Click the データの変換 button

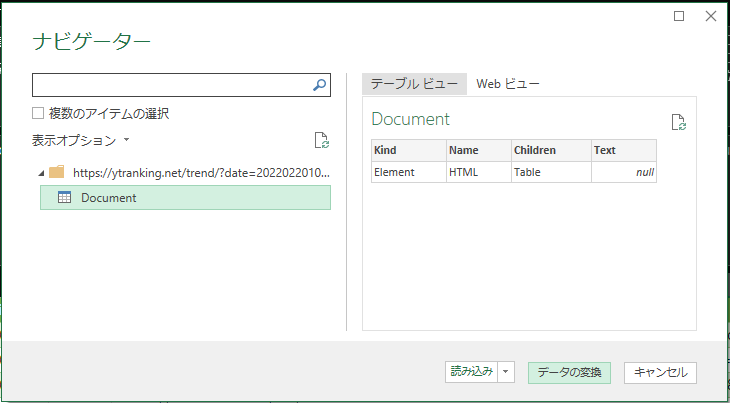pos(569,372)
